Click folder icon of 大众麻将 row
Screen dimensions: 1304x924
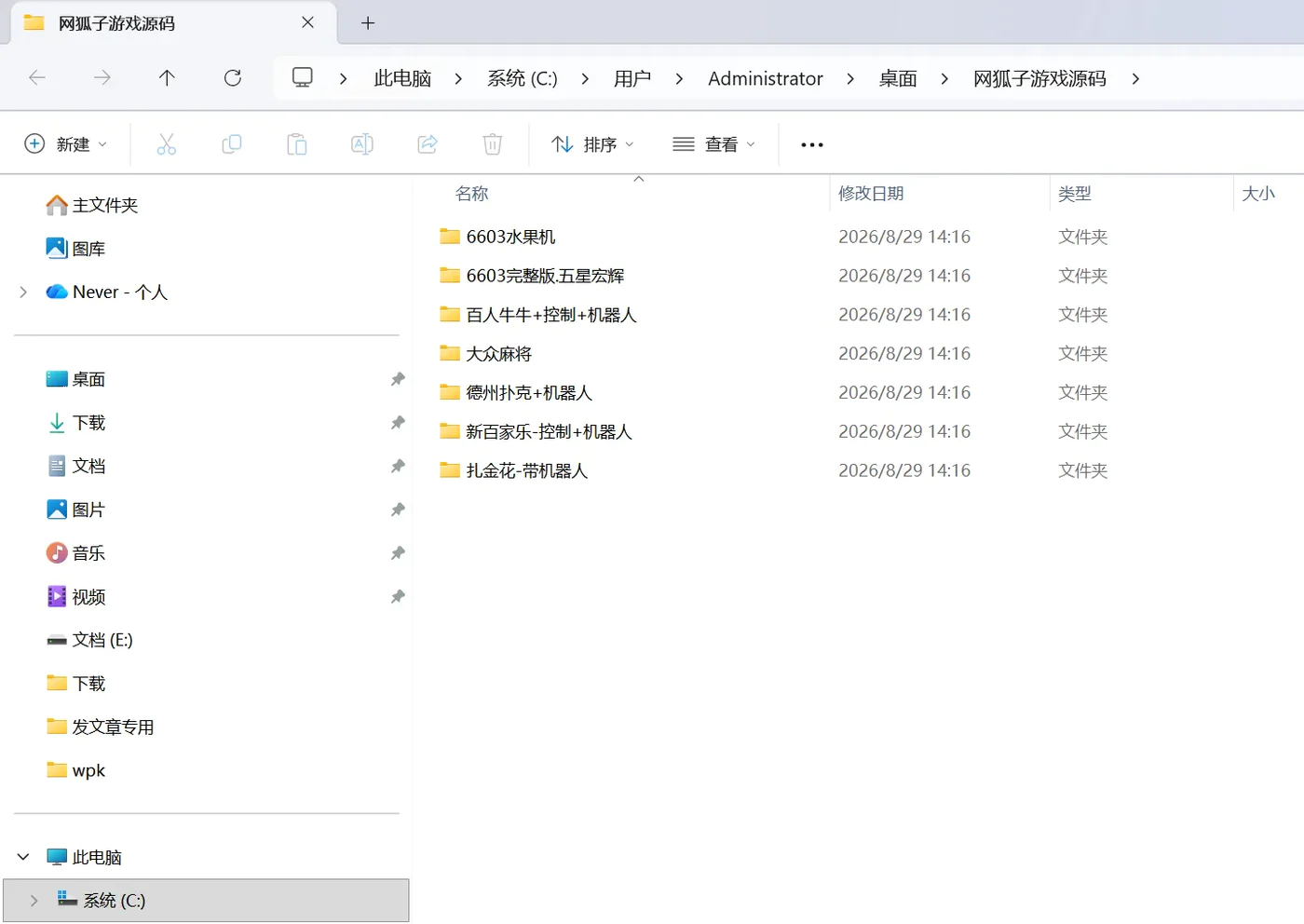[450, 353]
